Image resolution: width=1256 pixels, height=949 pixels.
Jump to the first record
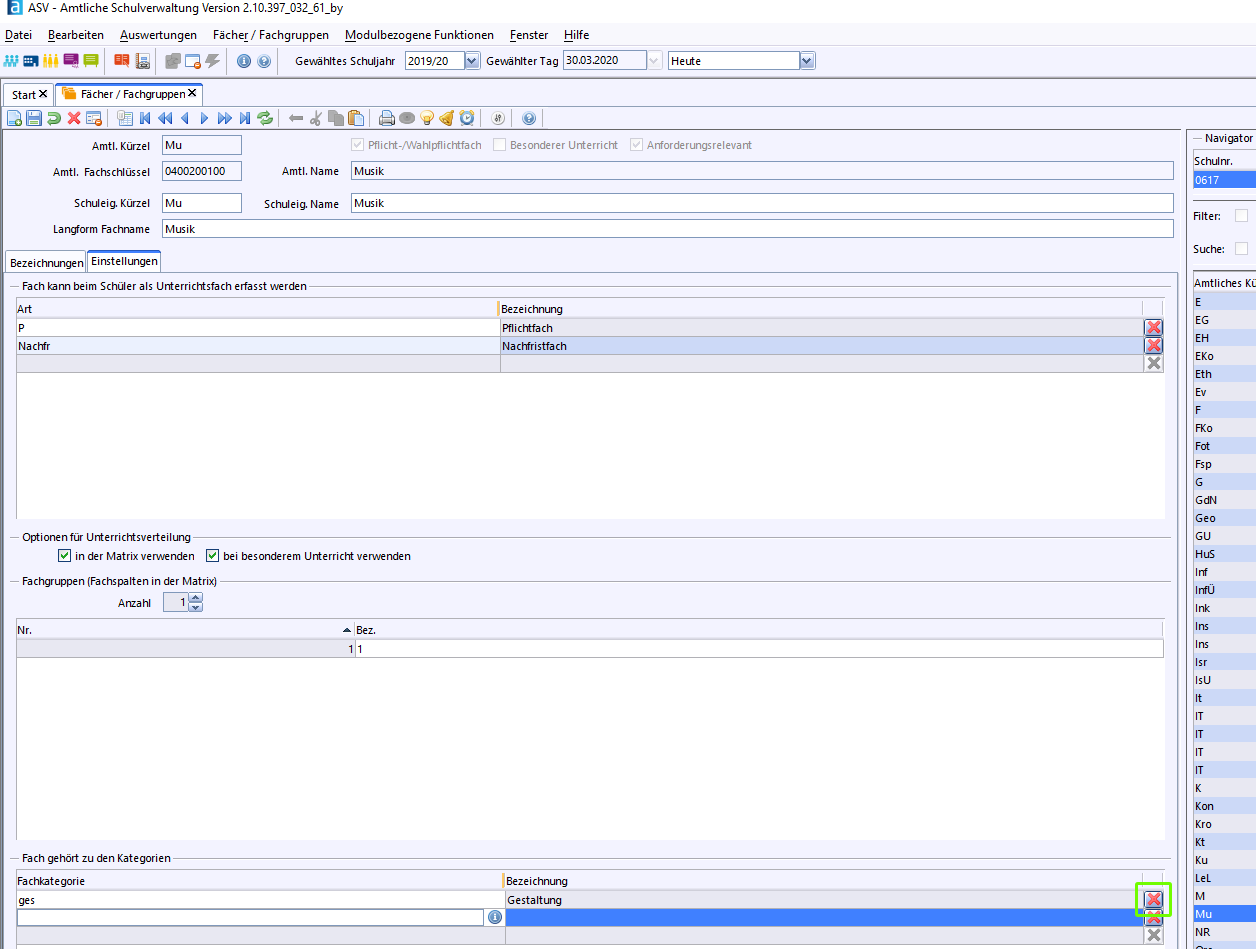(145, 118)
